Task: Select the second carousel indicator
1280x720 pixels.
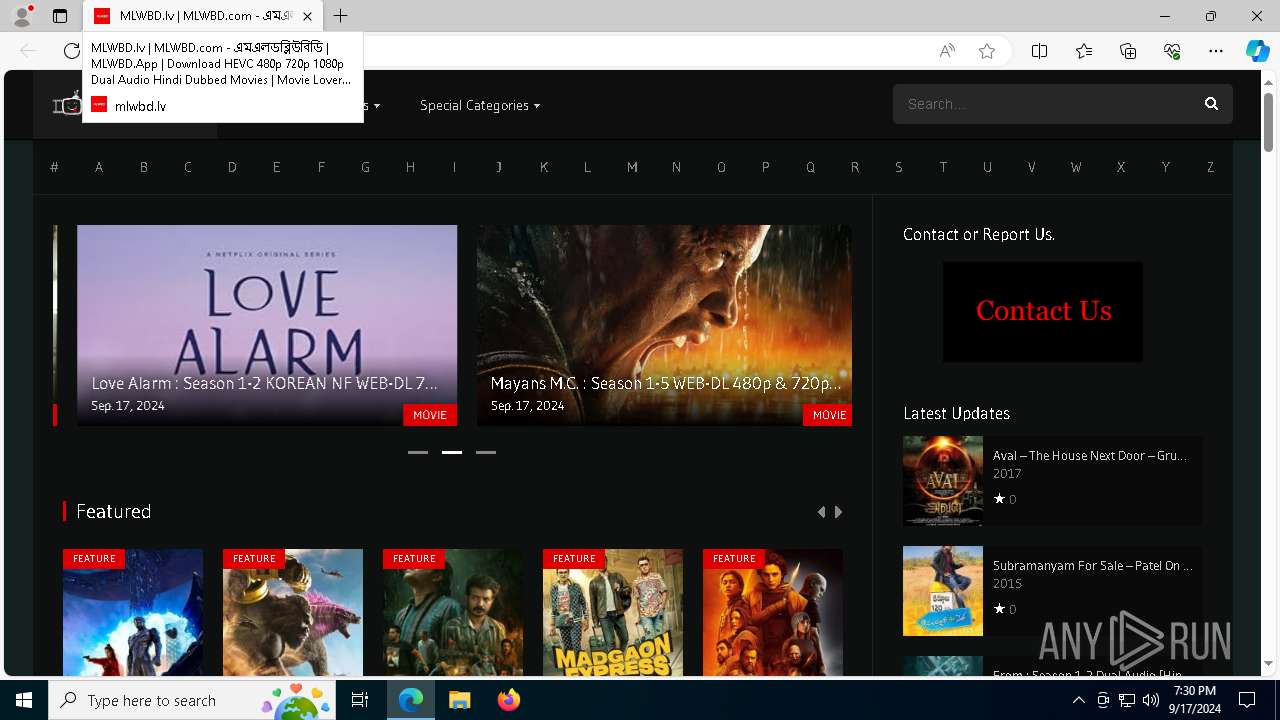Action: click(x=452, y=452)
